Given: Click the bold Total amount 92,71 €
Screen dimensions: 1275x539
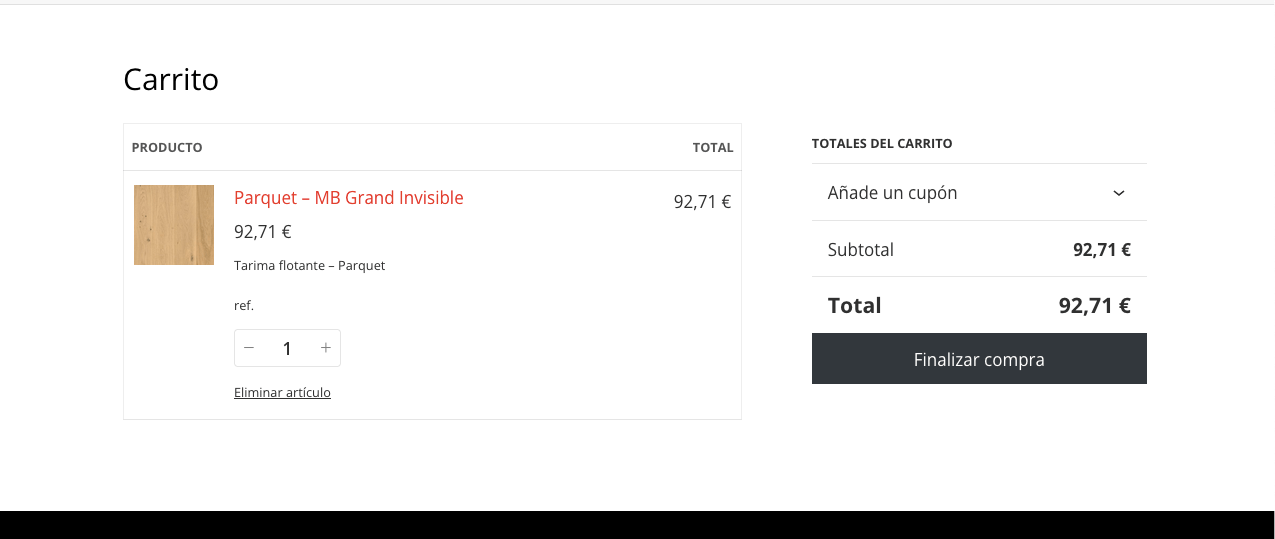Looking at the screenshot, I should [1095, 306].
